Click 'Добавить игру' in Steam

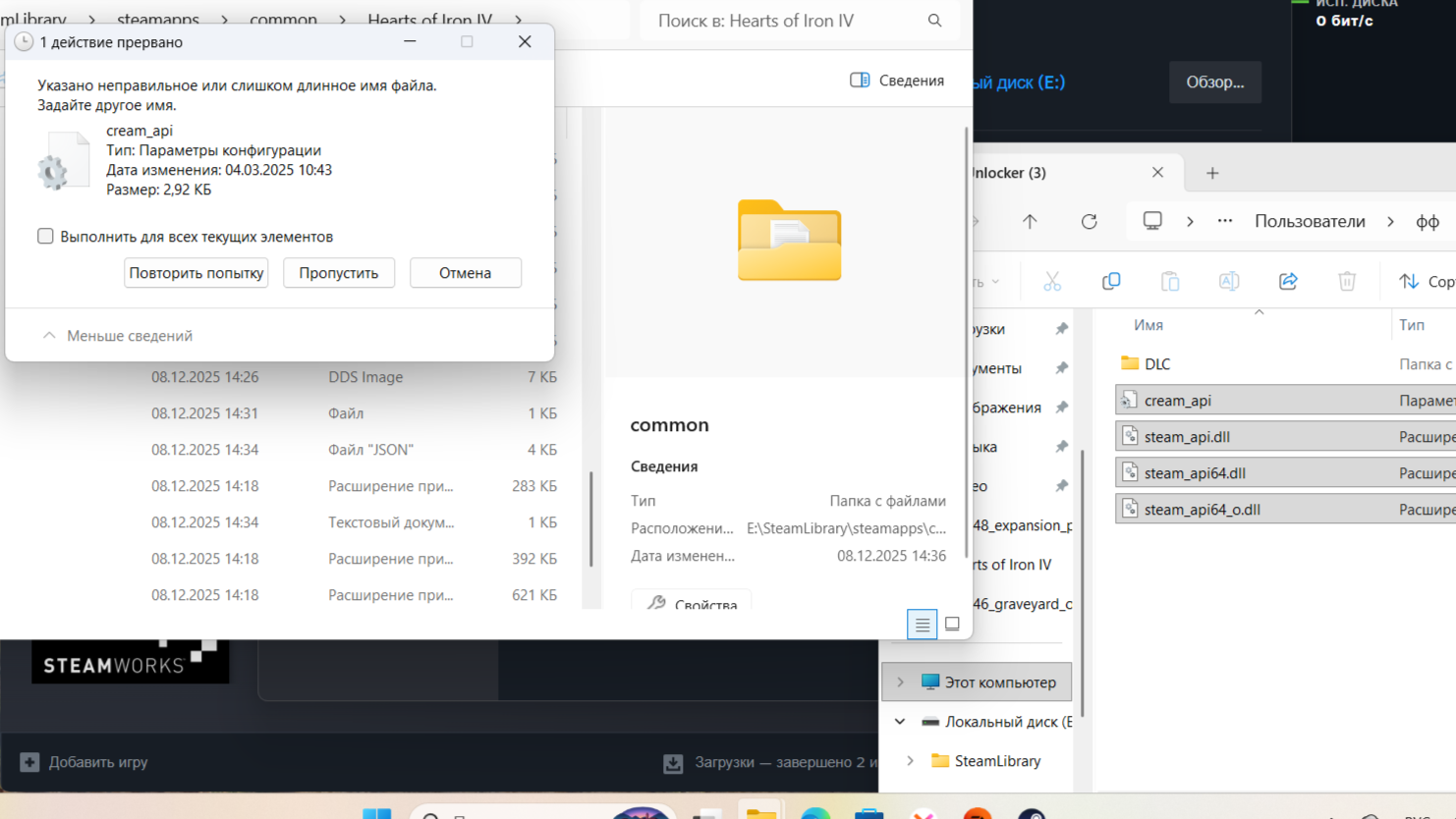coord(84,762)
